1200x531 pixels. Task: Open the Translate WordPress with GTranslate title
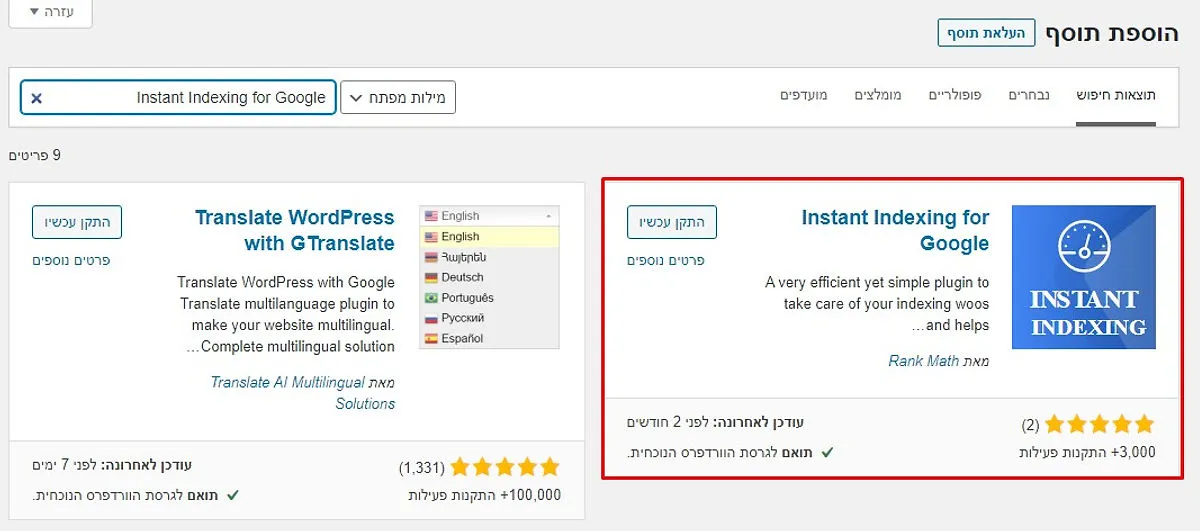coord(295,230)
